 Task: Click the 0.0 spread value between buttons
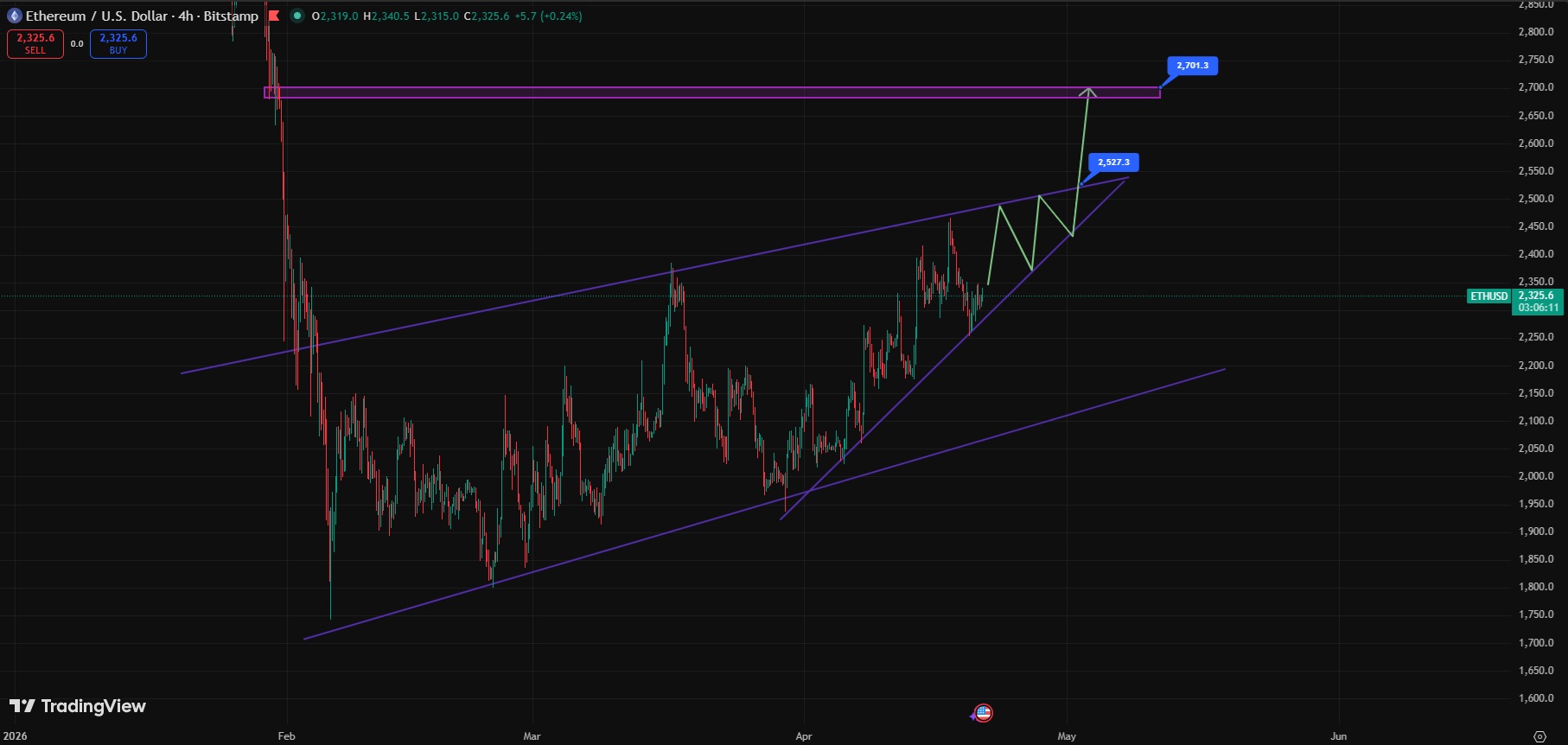click(77, 44)
